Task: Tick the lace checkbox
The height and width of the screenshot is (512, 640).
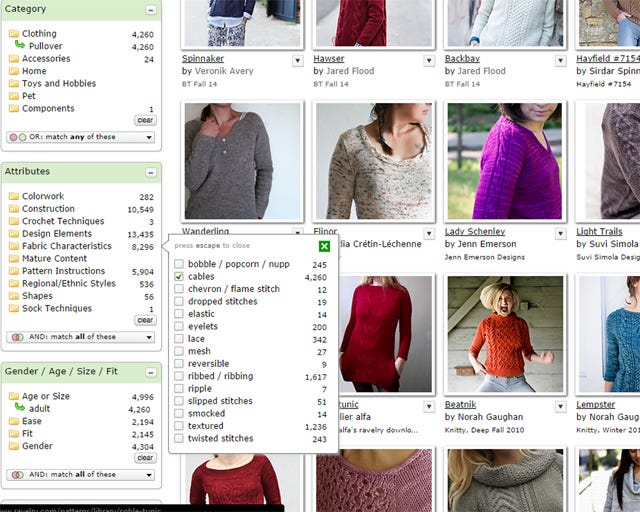Action: point(179,338)
